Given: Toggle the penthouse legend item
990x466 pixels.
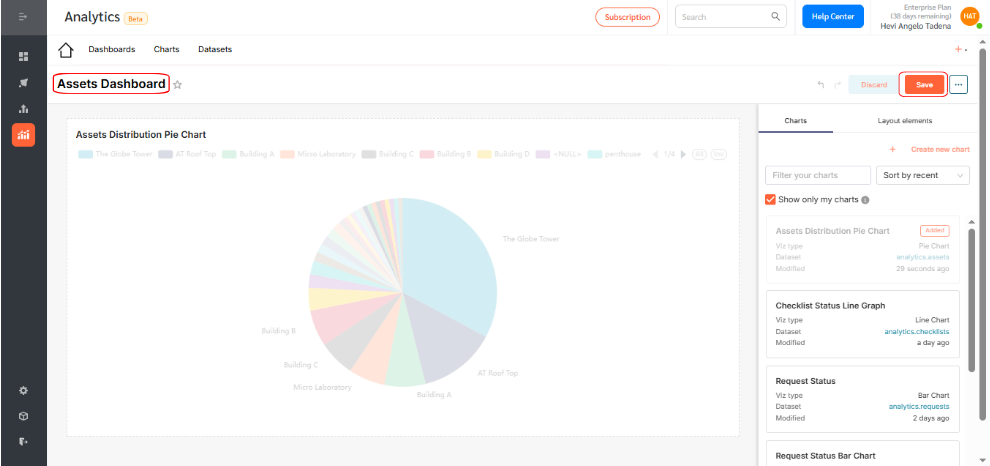Looking at the screenshot, I should (614, 154).
